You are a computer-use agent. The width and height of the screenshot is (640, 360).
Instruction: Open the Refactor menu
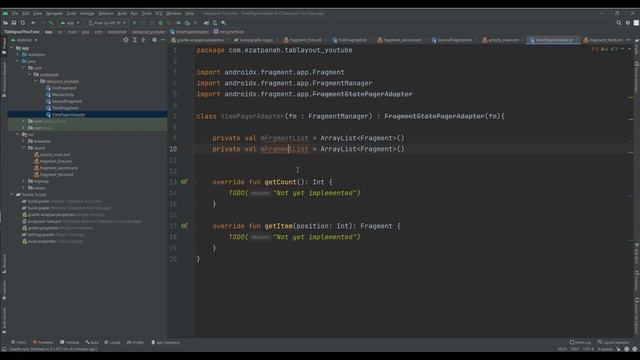(x=106, y=13)
